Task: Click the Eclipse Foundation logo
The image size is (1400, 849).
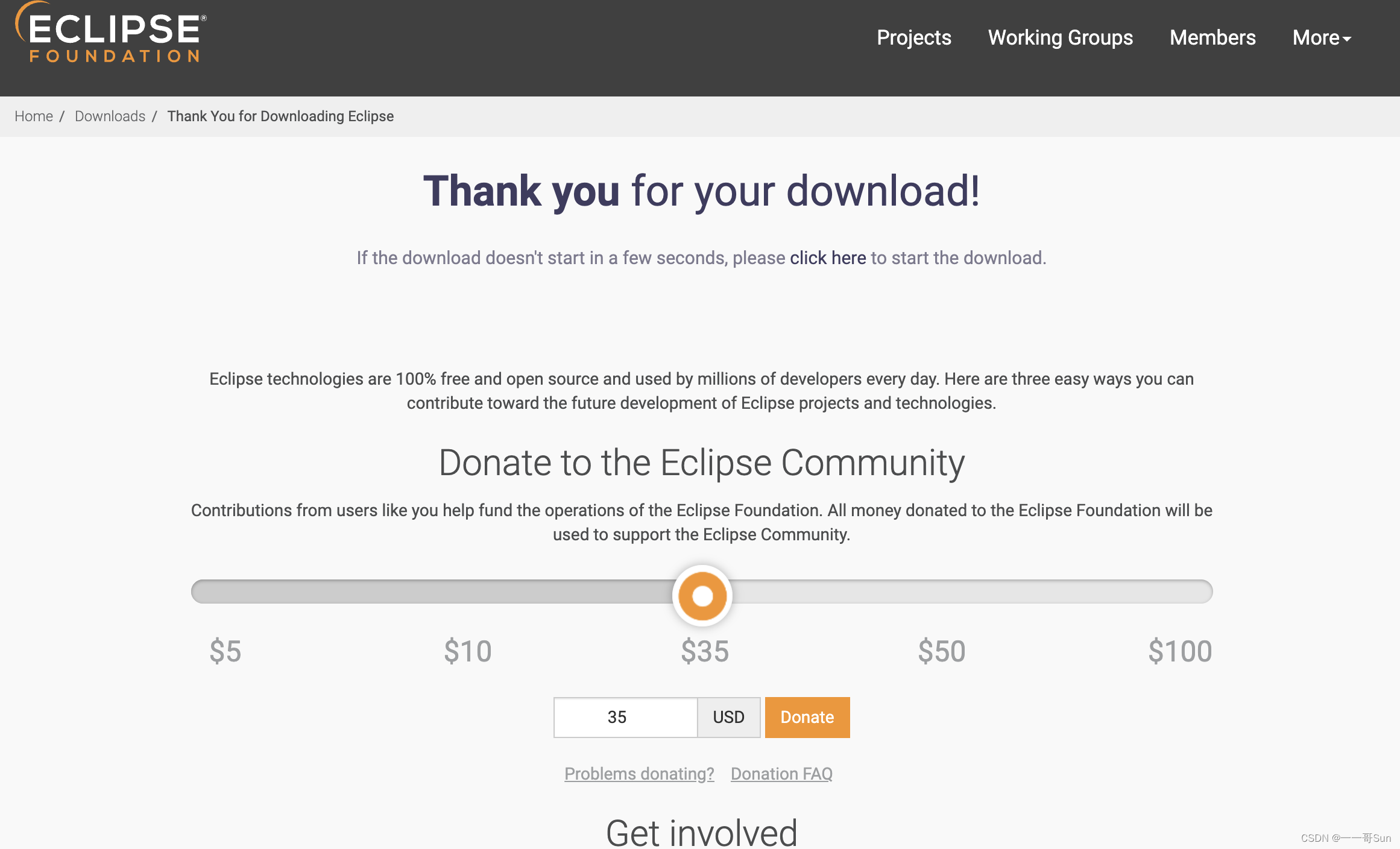Action: coord(111,32)
